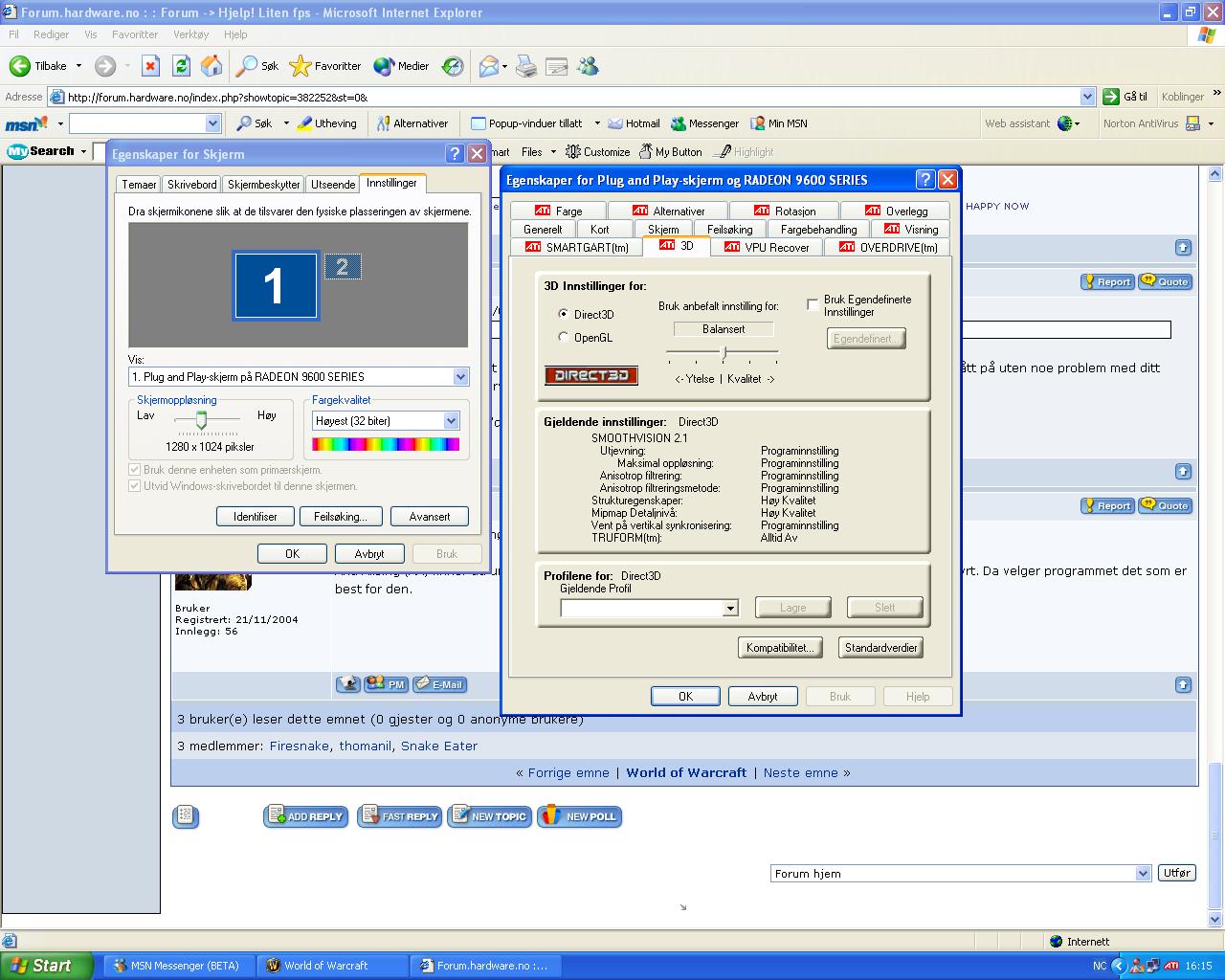Click the Utheving highlighter icon
The width and height of the screenshot is (1225, 980).
(304, 123)
